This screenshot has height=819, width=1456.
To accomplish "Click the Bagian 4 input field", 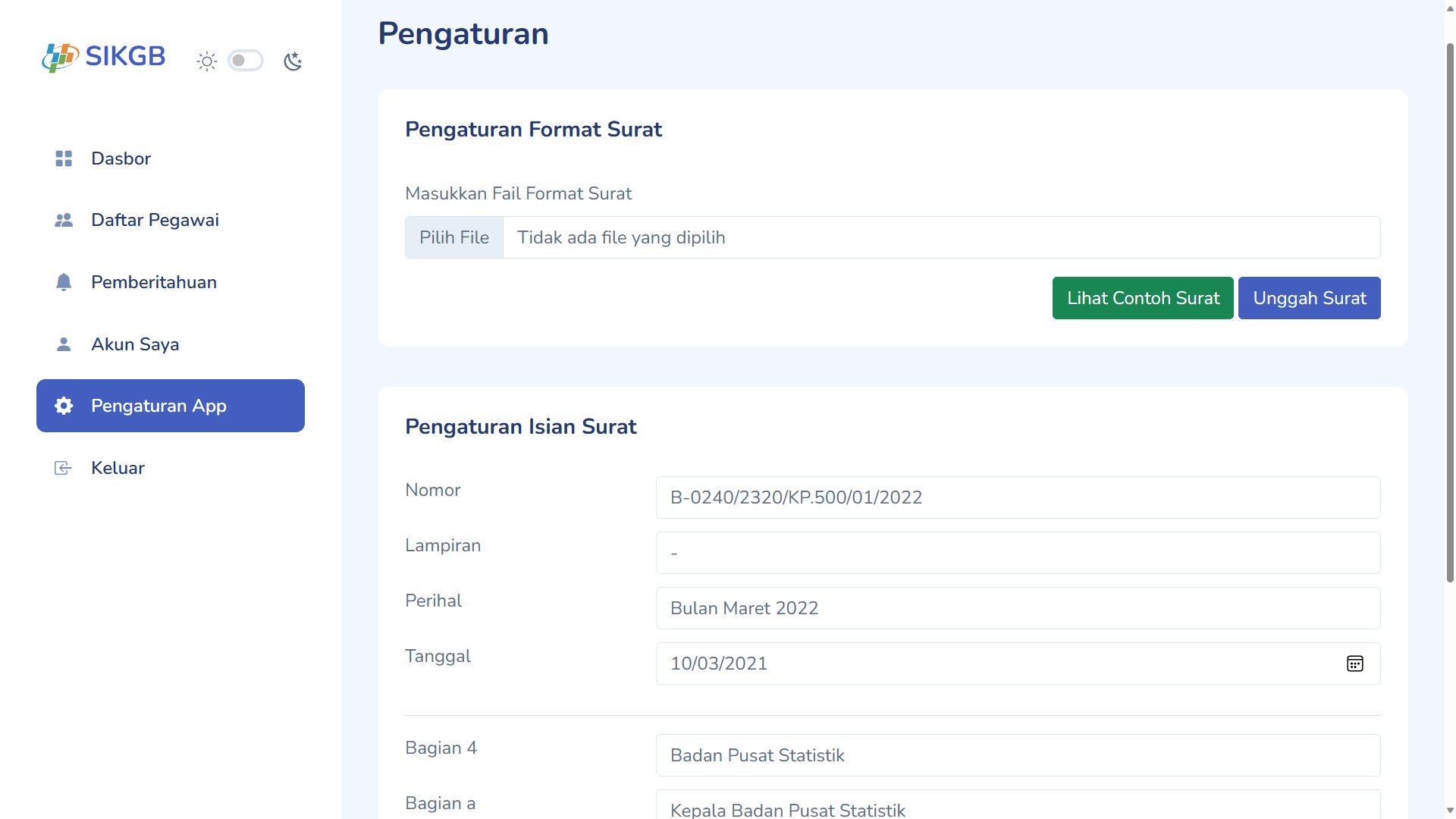I will click(1017, 755).
